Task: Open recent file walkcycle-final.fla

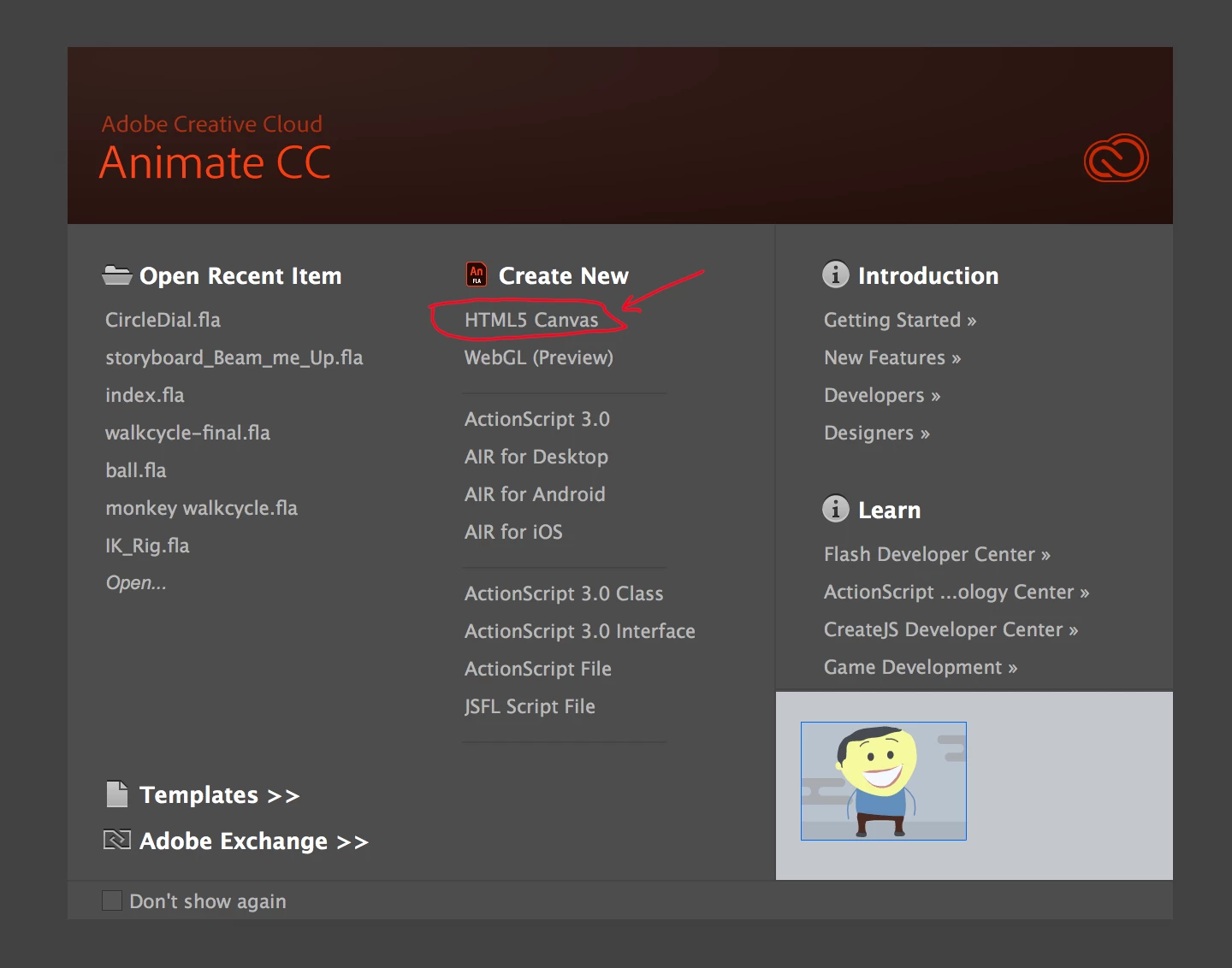Action: click(x=187, y=433)
